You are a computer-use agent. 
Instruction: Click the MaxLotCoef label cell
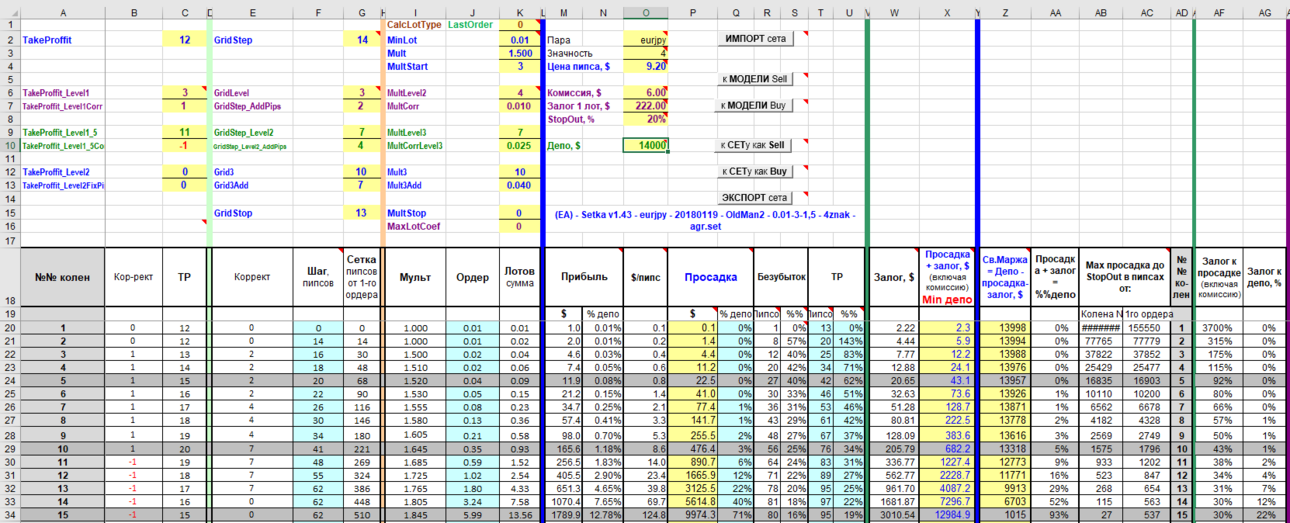click(x=414, y=226)
